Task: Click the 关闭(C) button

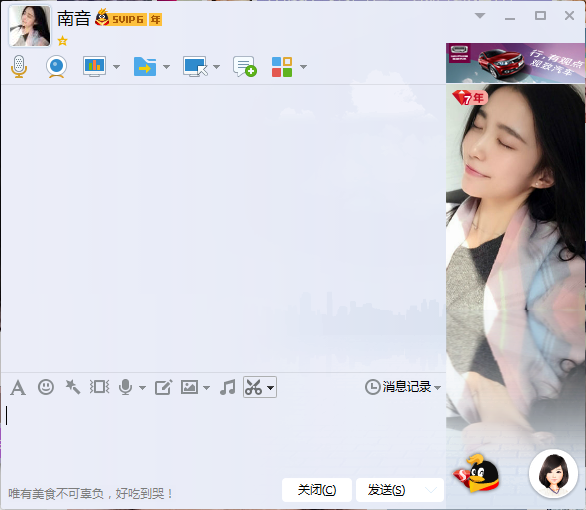Action: [317, 490]
